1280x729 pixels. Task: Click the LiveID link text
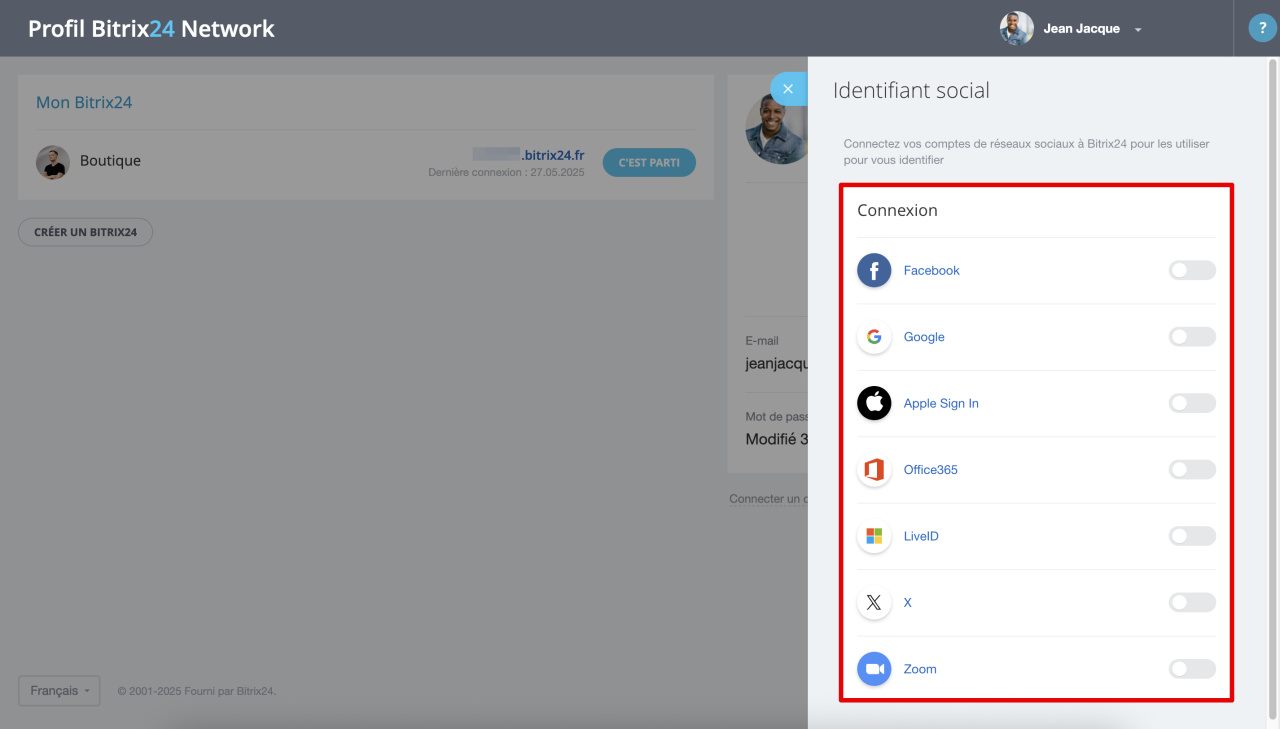pos(921,536)
